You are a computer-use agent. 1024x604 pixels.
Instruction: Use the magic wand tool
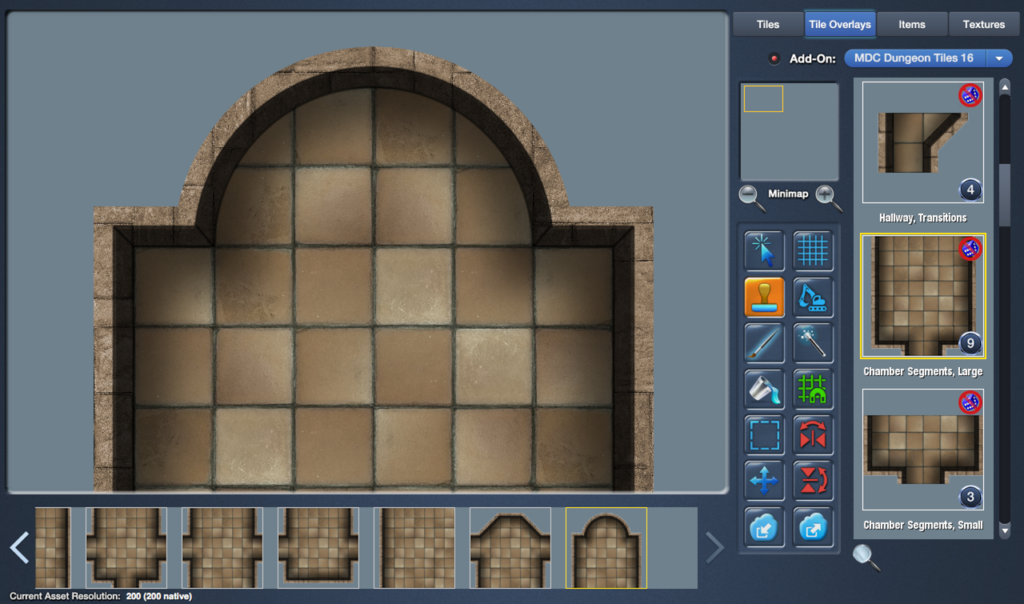[813, 343]
